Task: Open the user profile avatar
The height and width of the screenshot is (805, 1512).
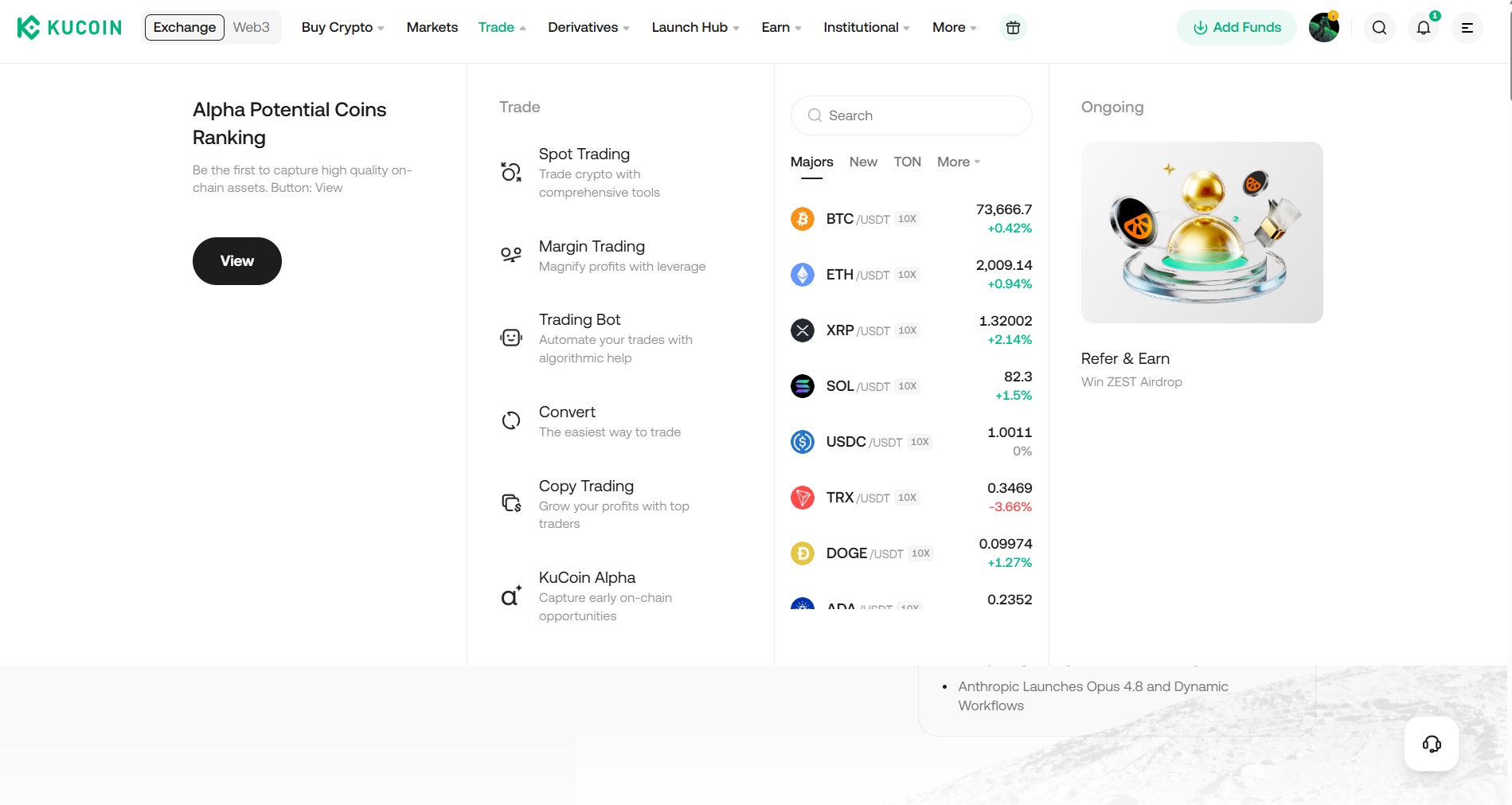Action: pos(1324,28)
